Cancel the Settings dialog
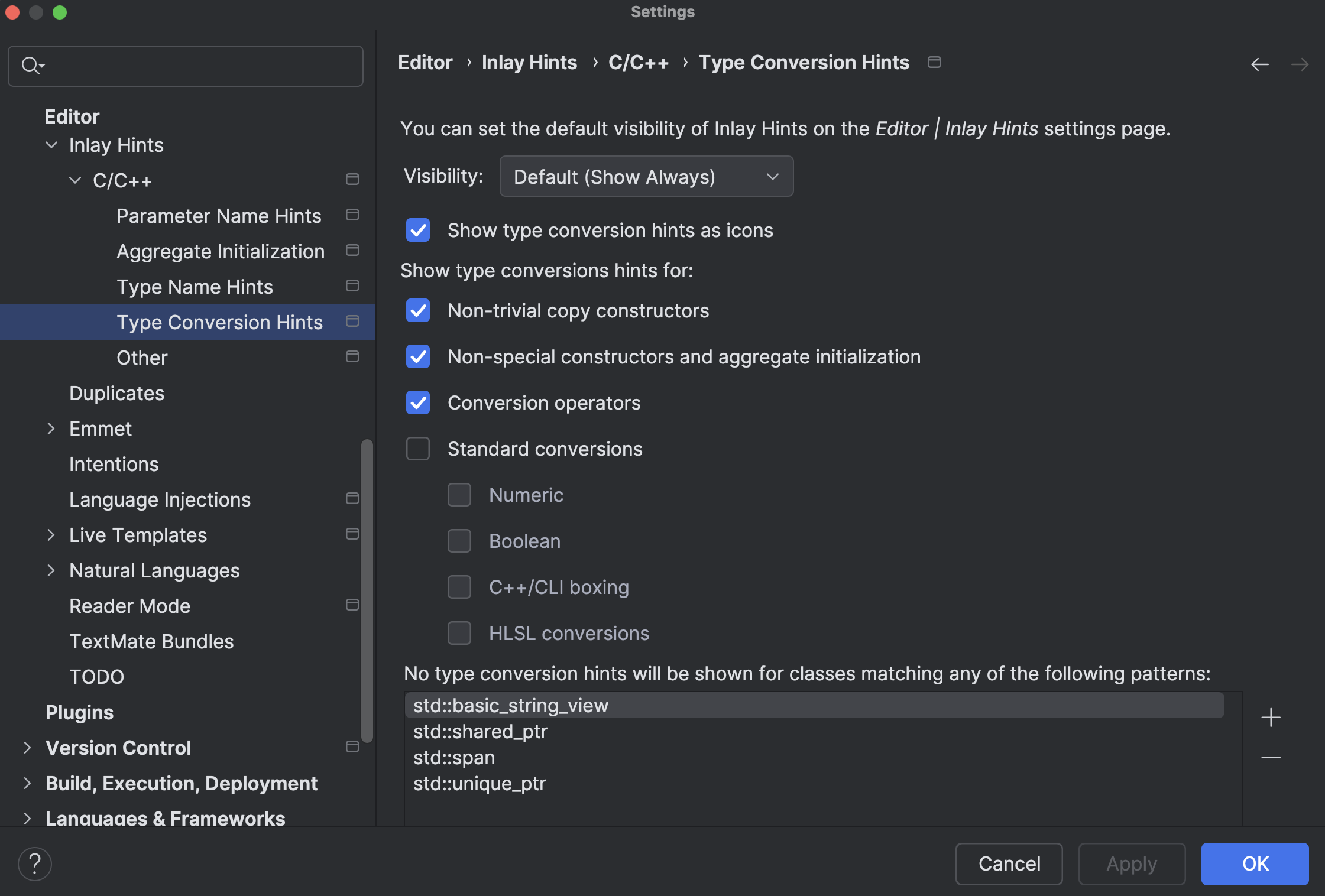The height and width of the screenshot is (896, 1325). (x=1009, y=863)
